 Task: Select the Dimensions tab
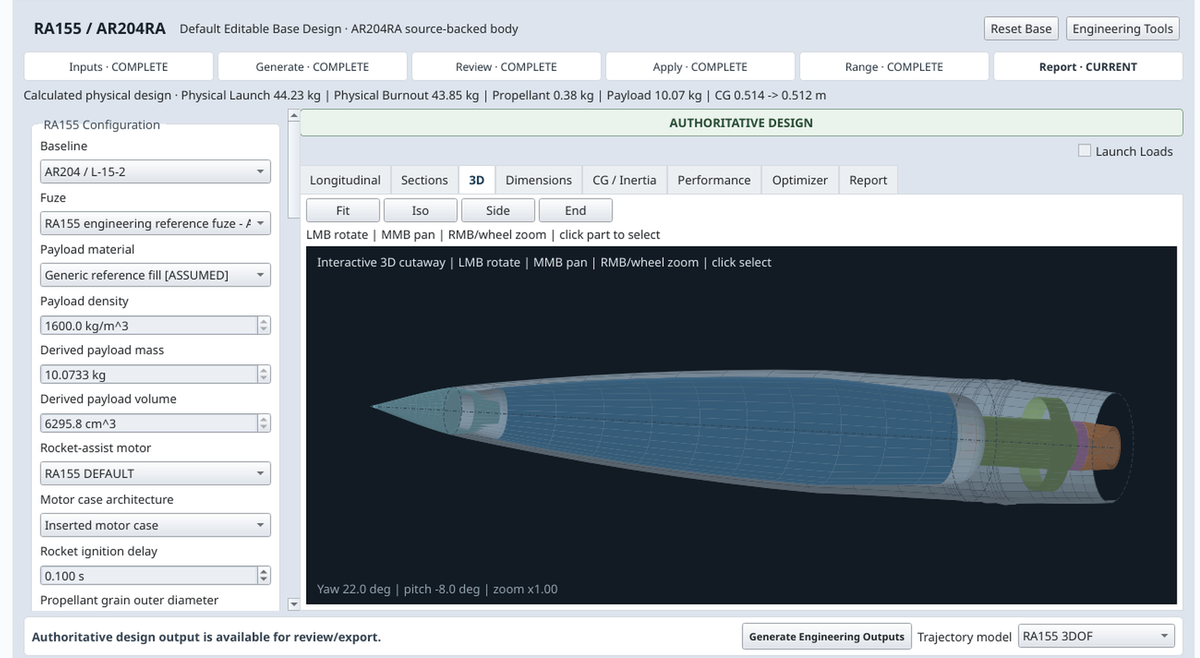[x=538, y=180]
